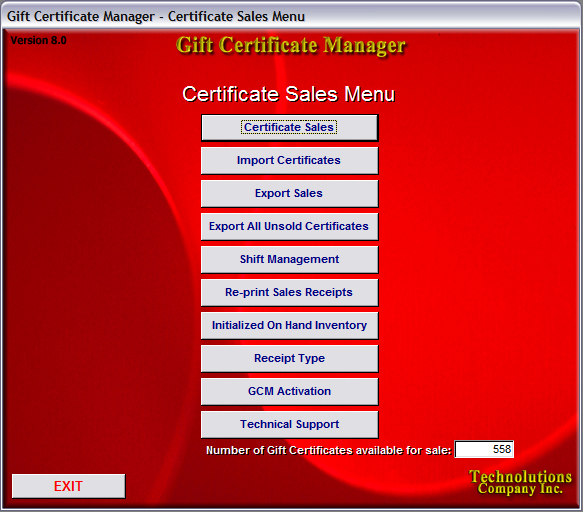Click the yellow Gift Certificate Manager banner title
Screen dimensions: 583x512
290,46
